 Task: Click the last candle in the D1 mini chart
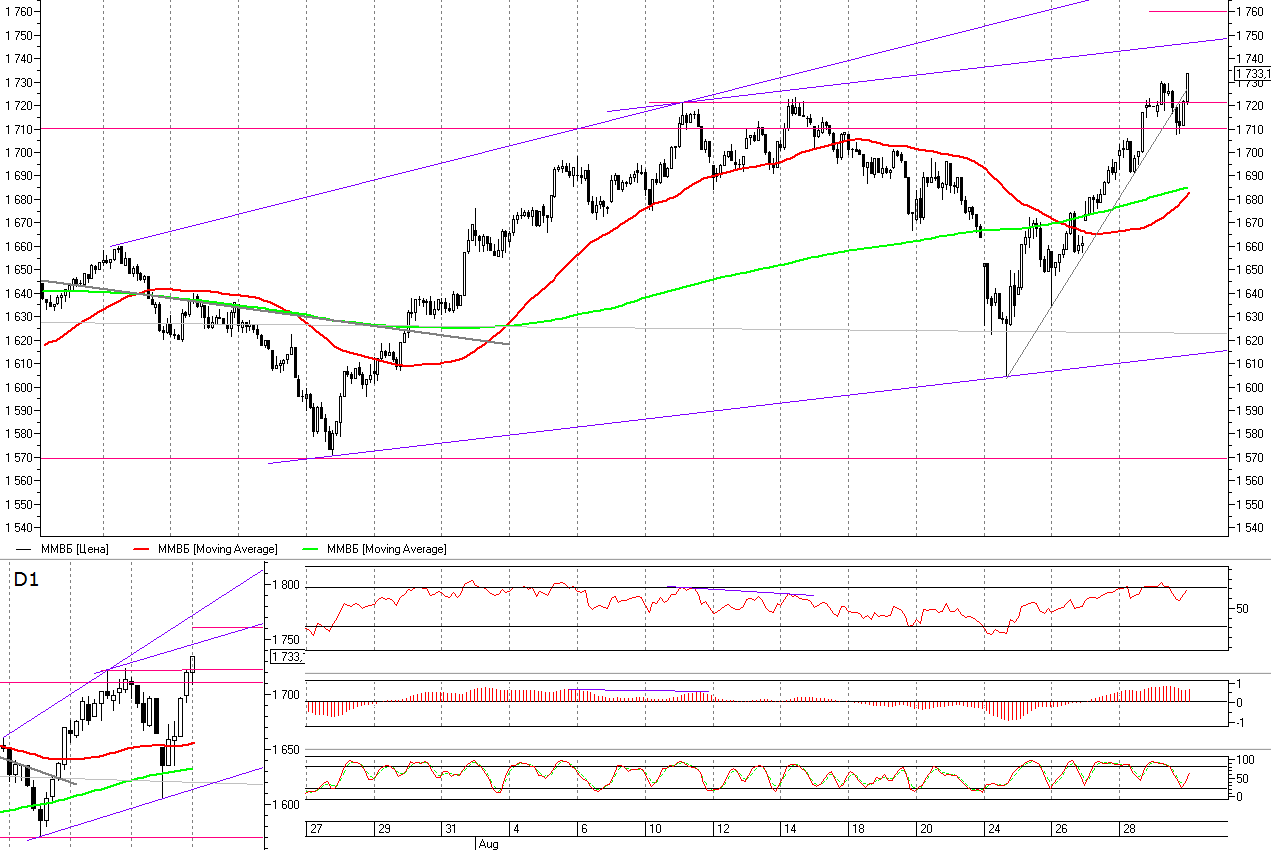pyautogui.click(x=193, y=662)
